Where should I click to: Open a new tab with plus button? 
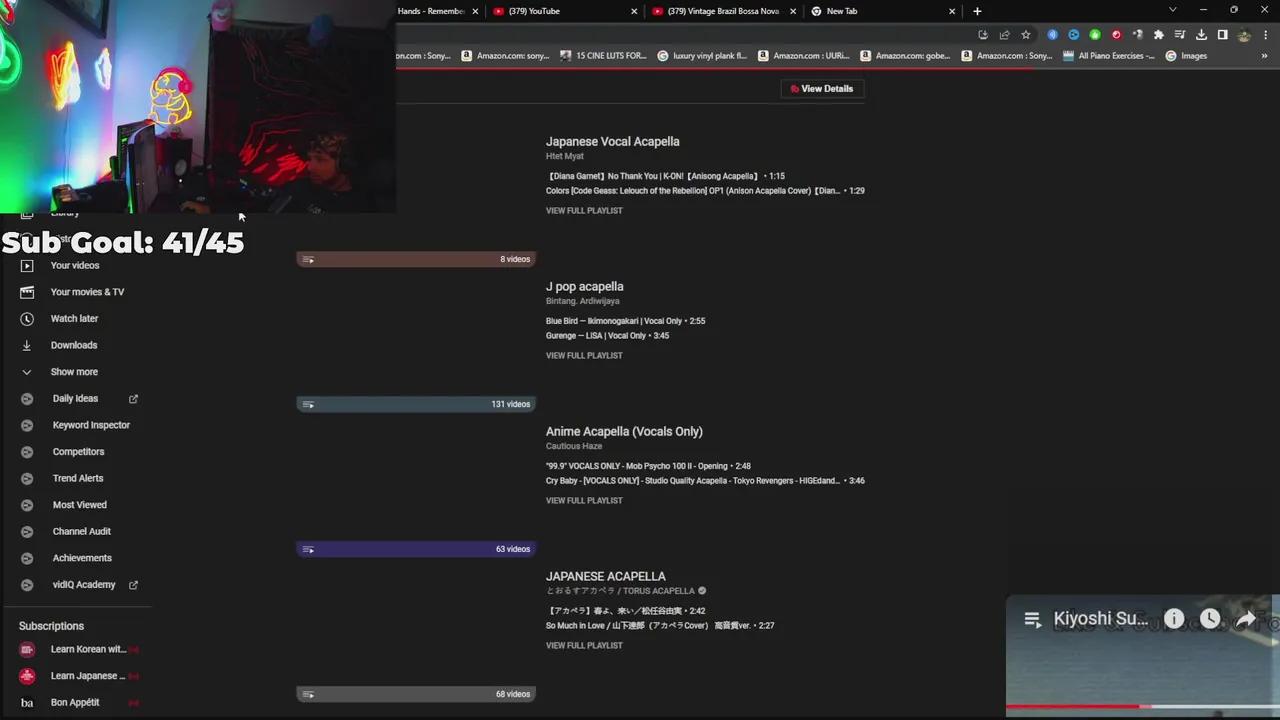click(x=977, y=11)
